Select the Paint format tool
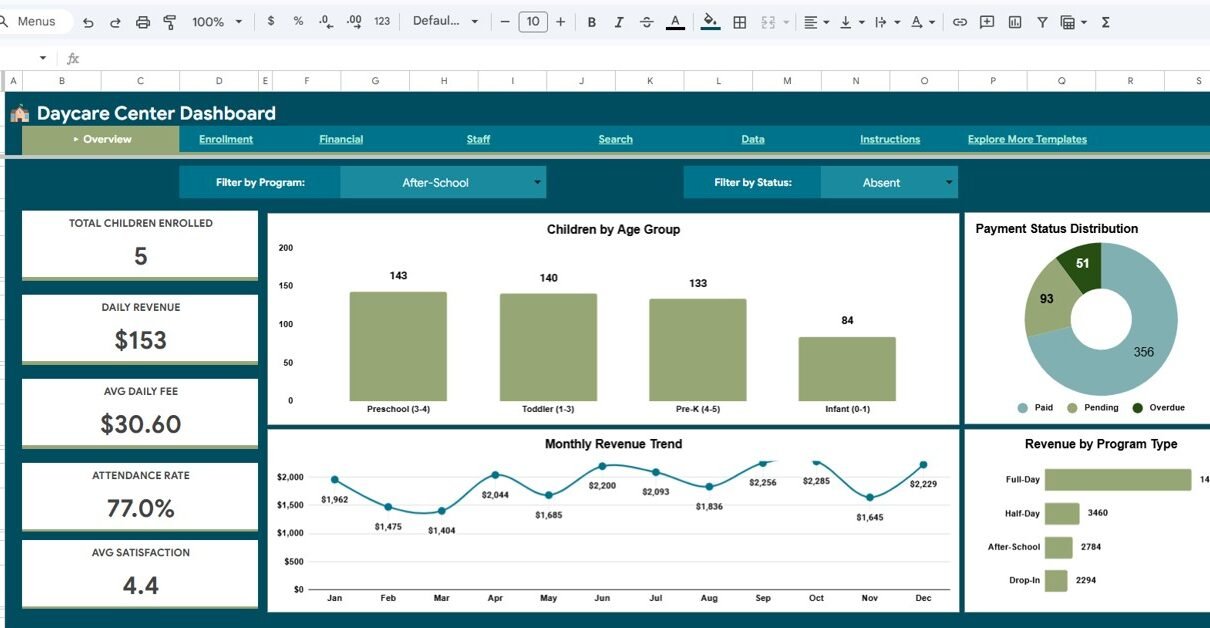Image resolution: width=1210 pixels, height=628 pixels. 169,22
